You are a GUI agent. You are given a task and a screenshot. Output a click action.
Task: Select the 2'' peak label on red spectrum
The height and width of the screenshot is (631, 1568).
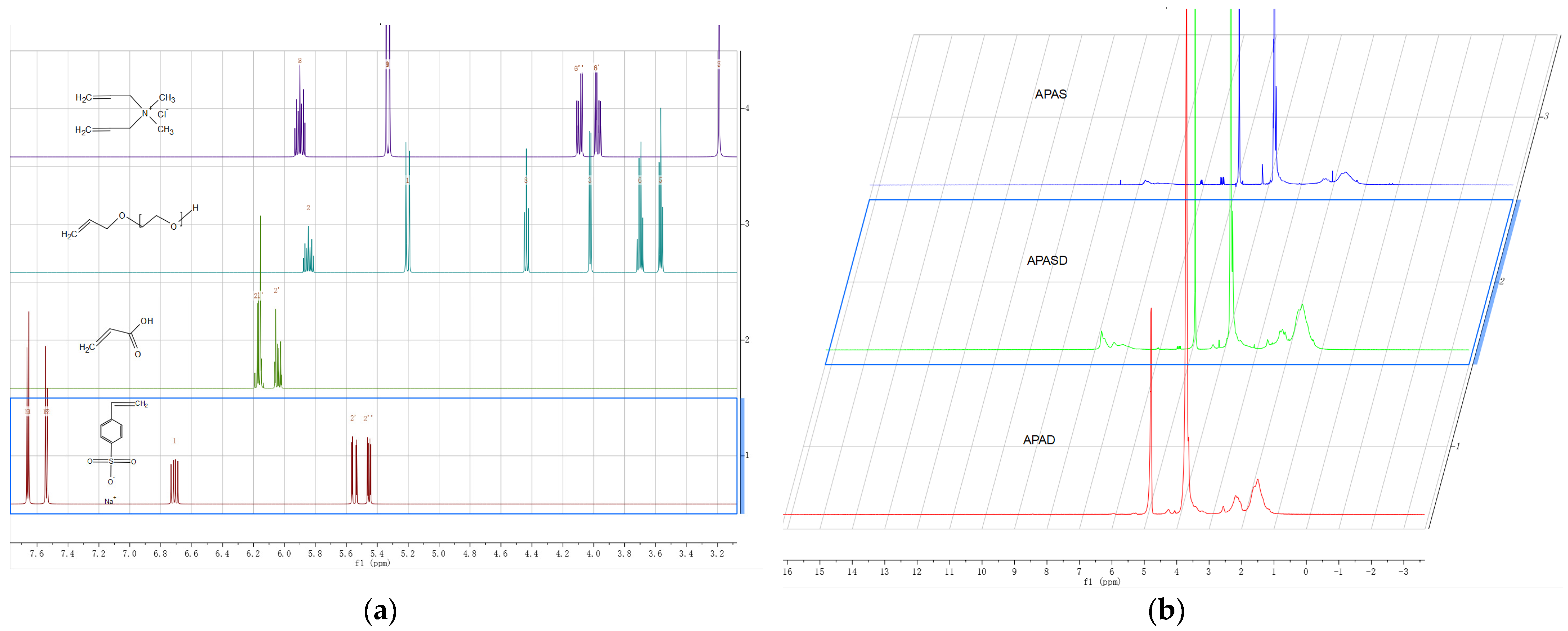tap(368, 418)
